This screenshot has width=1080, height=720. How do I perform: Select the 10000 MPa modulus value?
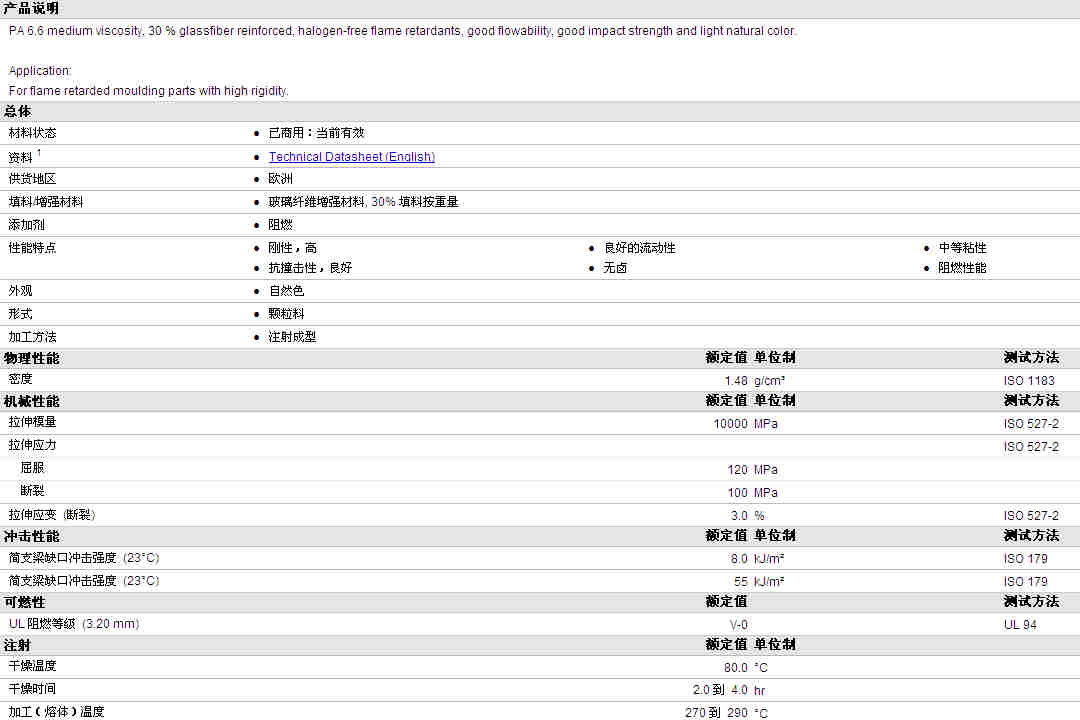click(745, 424)
